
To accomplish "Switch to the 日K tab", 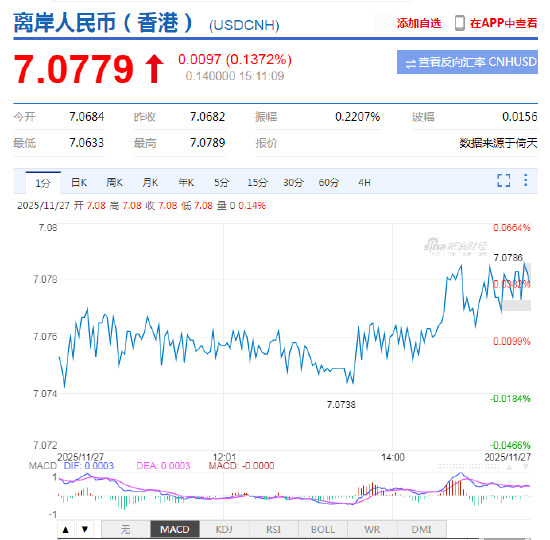I will [x=79, y=182].
